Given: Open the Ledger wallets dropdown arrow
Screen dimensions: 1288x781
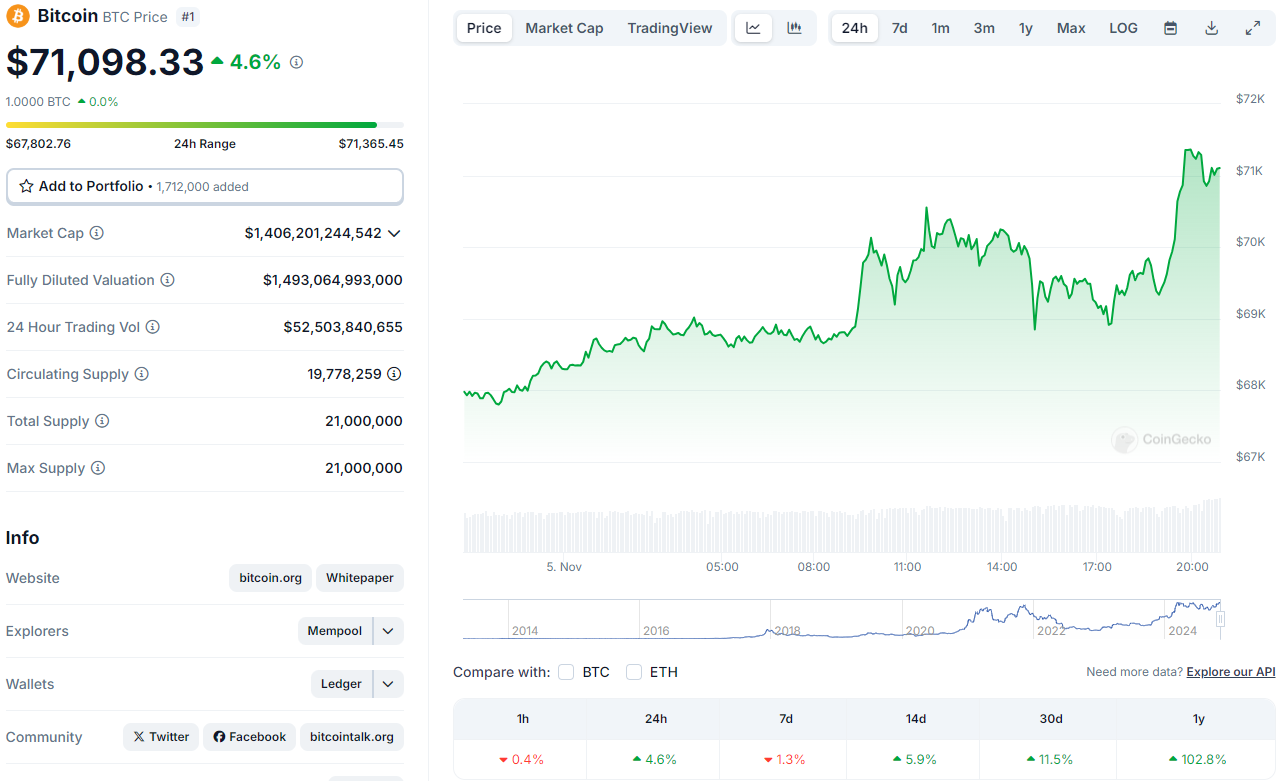Looking at the screenshot, I should (x=389, y=684).
